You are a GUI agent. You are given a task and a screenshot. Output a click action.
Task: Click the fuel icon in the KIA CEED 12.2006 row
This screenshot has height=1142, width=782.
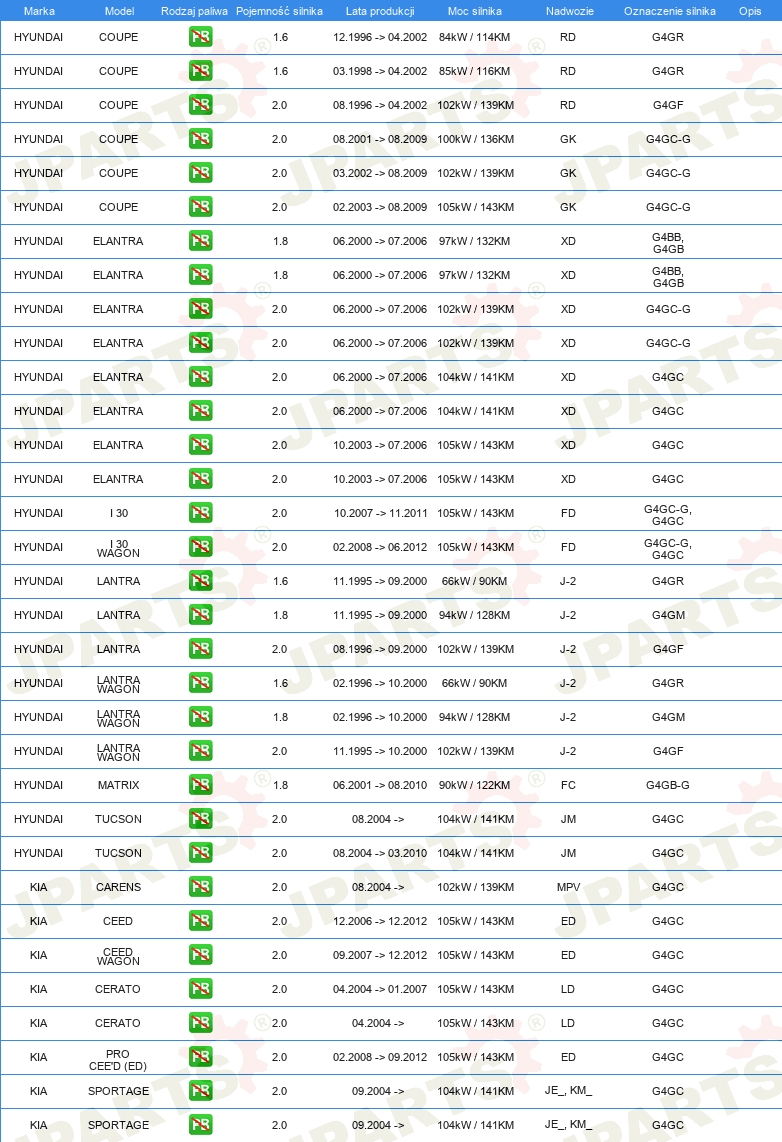pyautogui.click(x=200, y=921)
